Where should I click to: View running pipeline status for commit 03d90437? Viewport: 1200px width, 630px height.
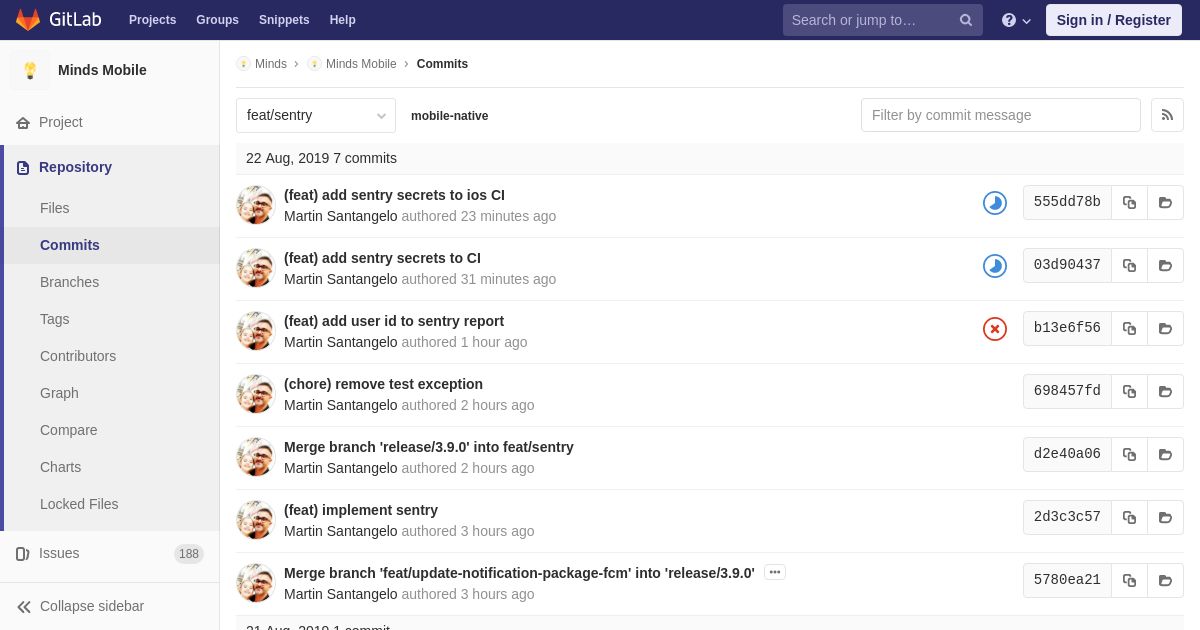coord(995,266)
